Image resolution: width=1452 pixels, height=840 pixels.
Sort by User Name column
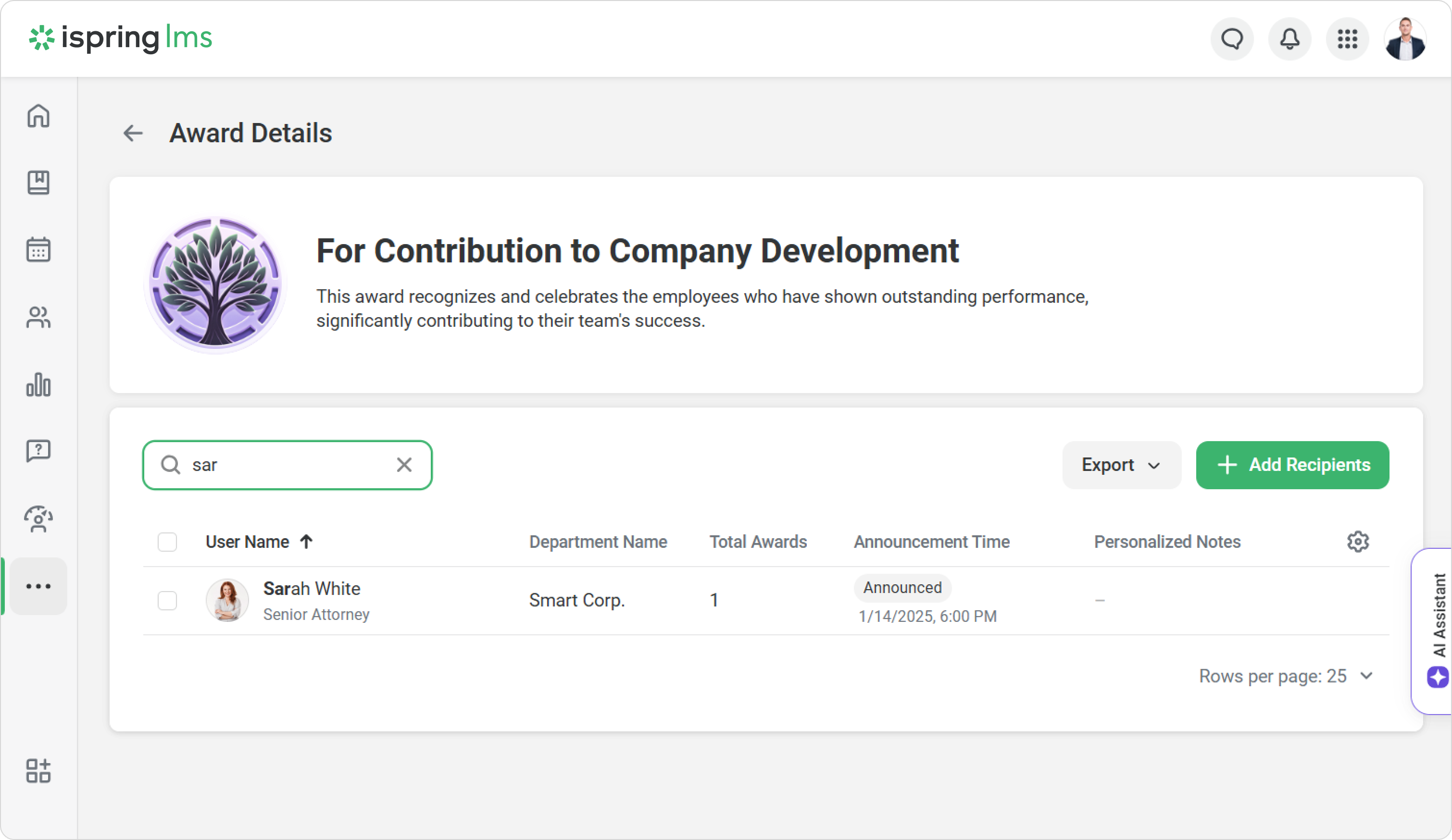pos(248,542)
